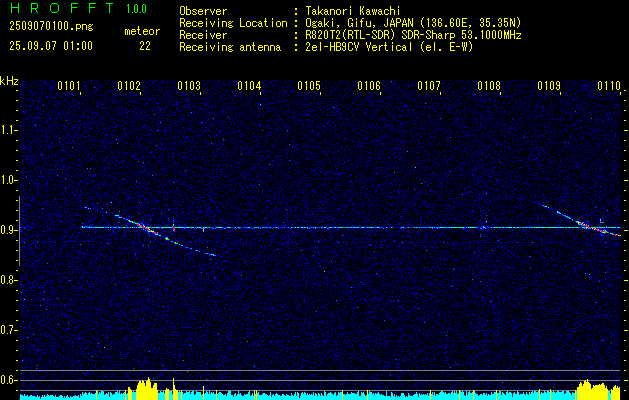Click the 0107 time marker
Screen dimensions: 629x400
[x=428, y=85]
